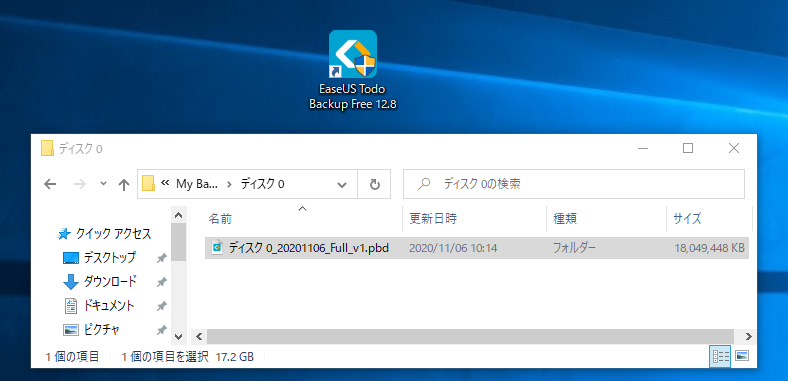Open the recent locations dropdown arrow
Screen dimensions: 788x381
[104, 184]
